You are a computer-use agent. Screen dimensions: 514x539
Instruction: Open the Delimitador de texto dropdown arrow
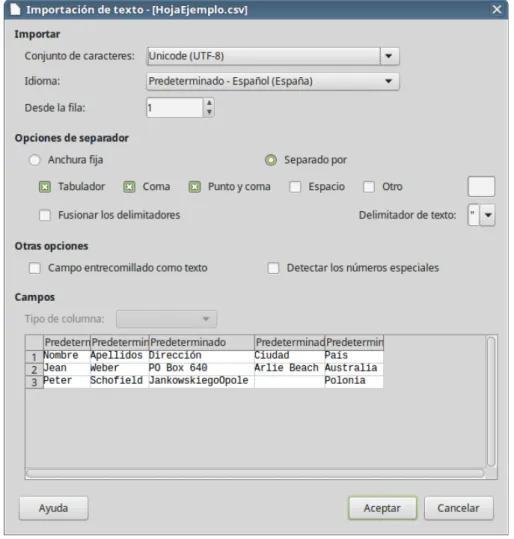coord(488,215)
